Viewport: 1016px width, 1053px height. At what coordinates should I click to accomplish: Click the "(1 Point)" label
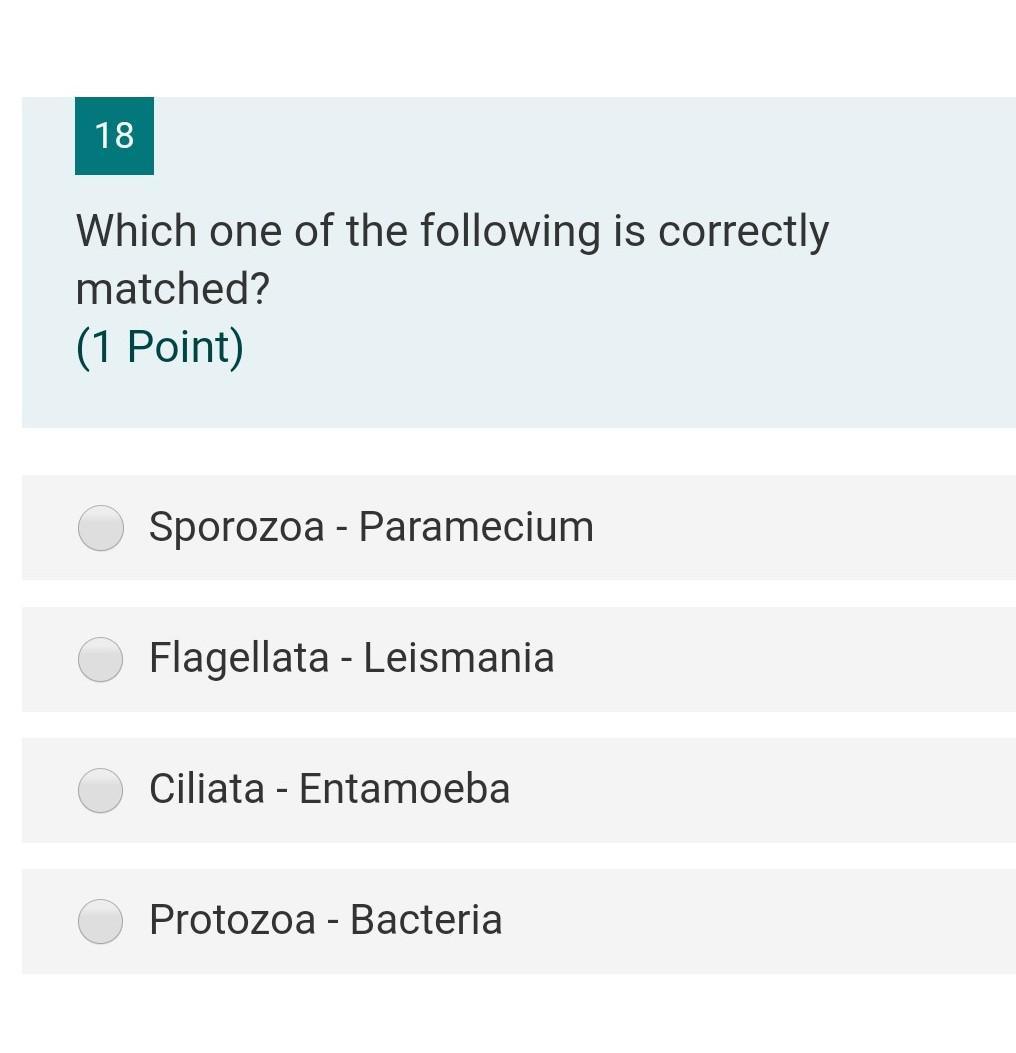coord(160,347)
